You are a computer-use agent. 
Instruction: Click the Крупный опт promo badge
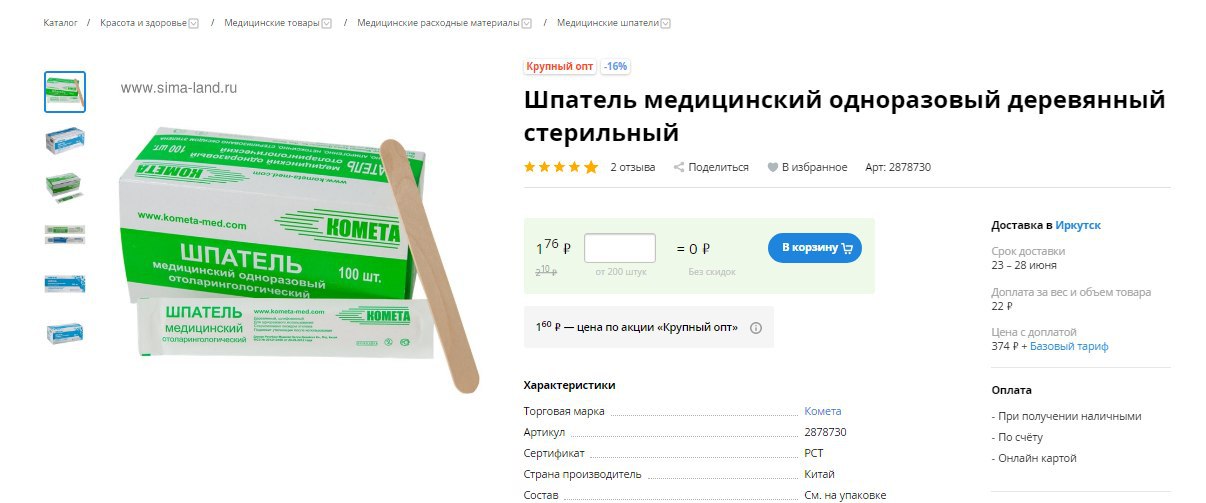tap(560, 67)
